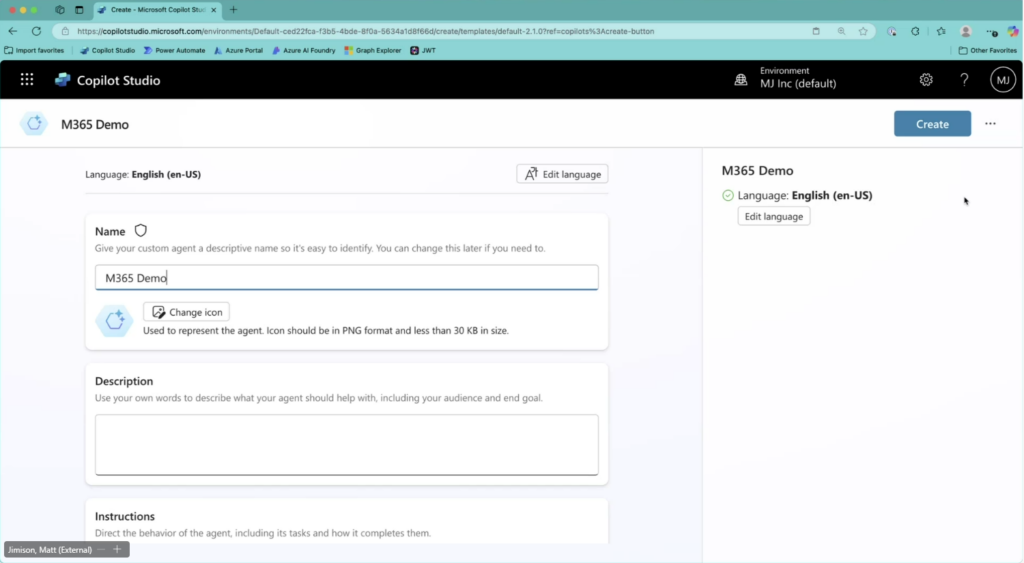This screenshot has height=563, width=1024.
Task: Click the Description section heading
Action: [x=124, y=381]
